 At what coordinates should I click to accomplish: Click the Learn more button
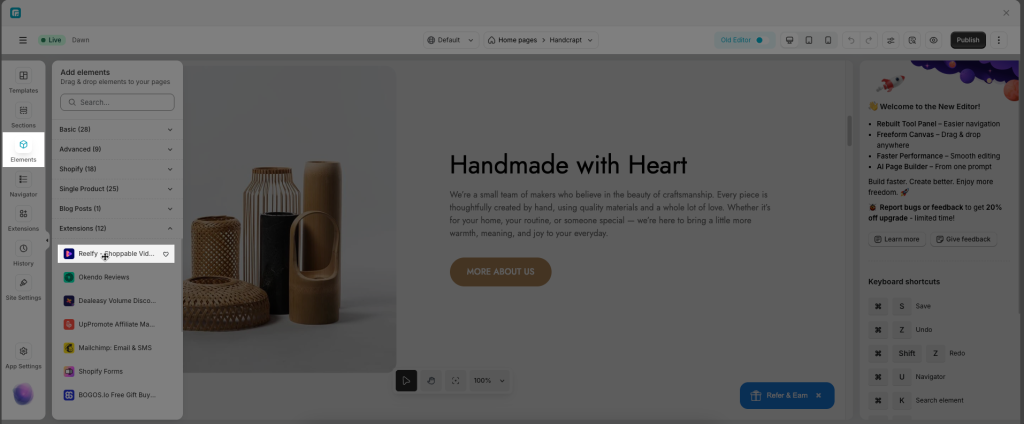pyautogui.click(x=897, y=239)
